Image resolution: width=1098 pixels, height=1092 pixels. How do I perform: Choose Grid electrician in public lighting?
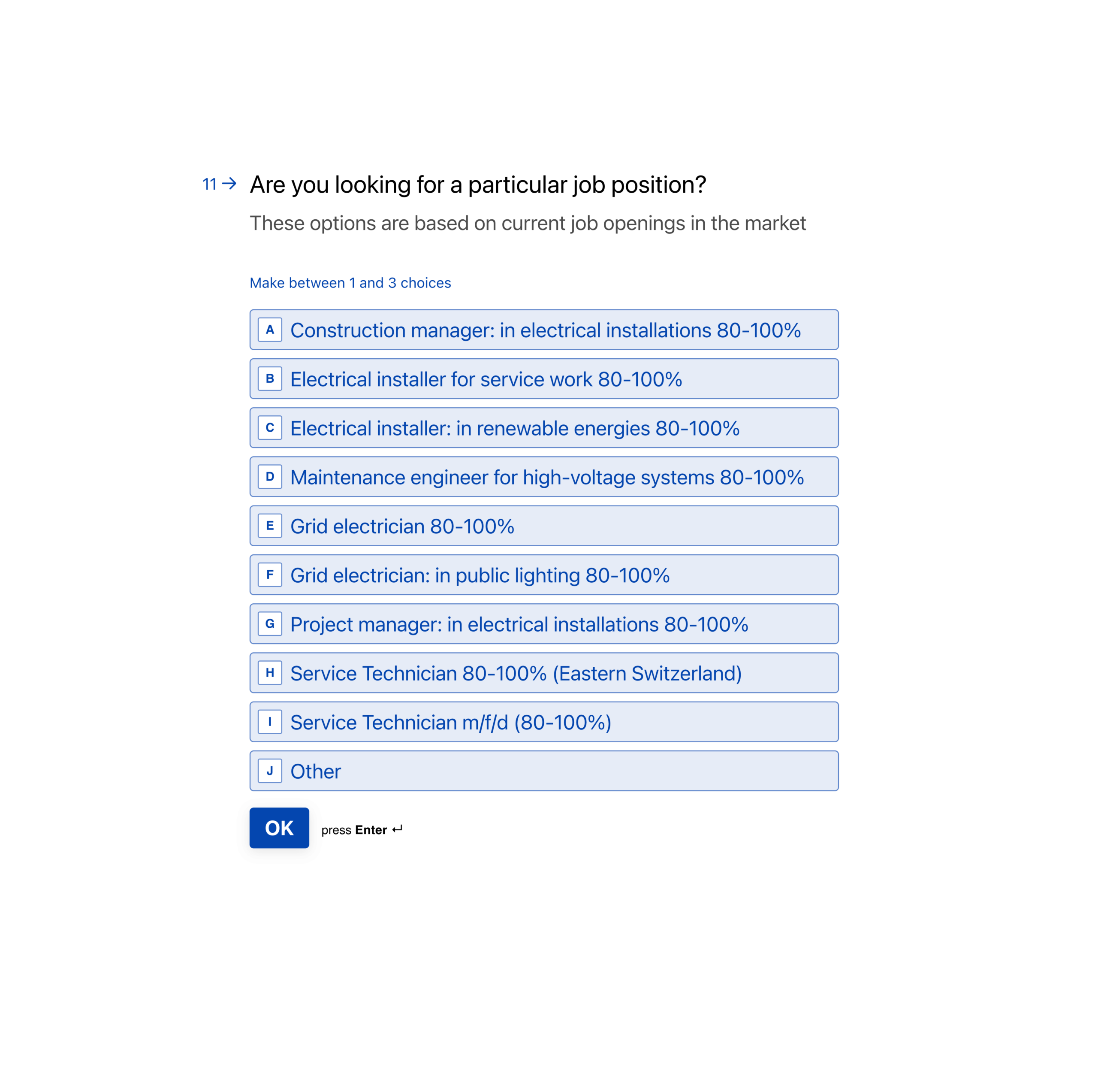pyautogui.click(x=544, y=575)
